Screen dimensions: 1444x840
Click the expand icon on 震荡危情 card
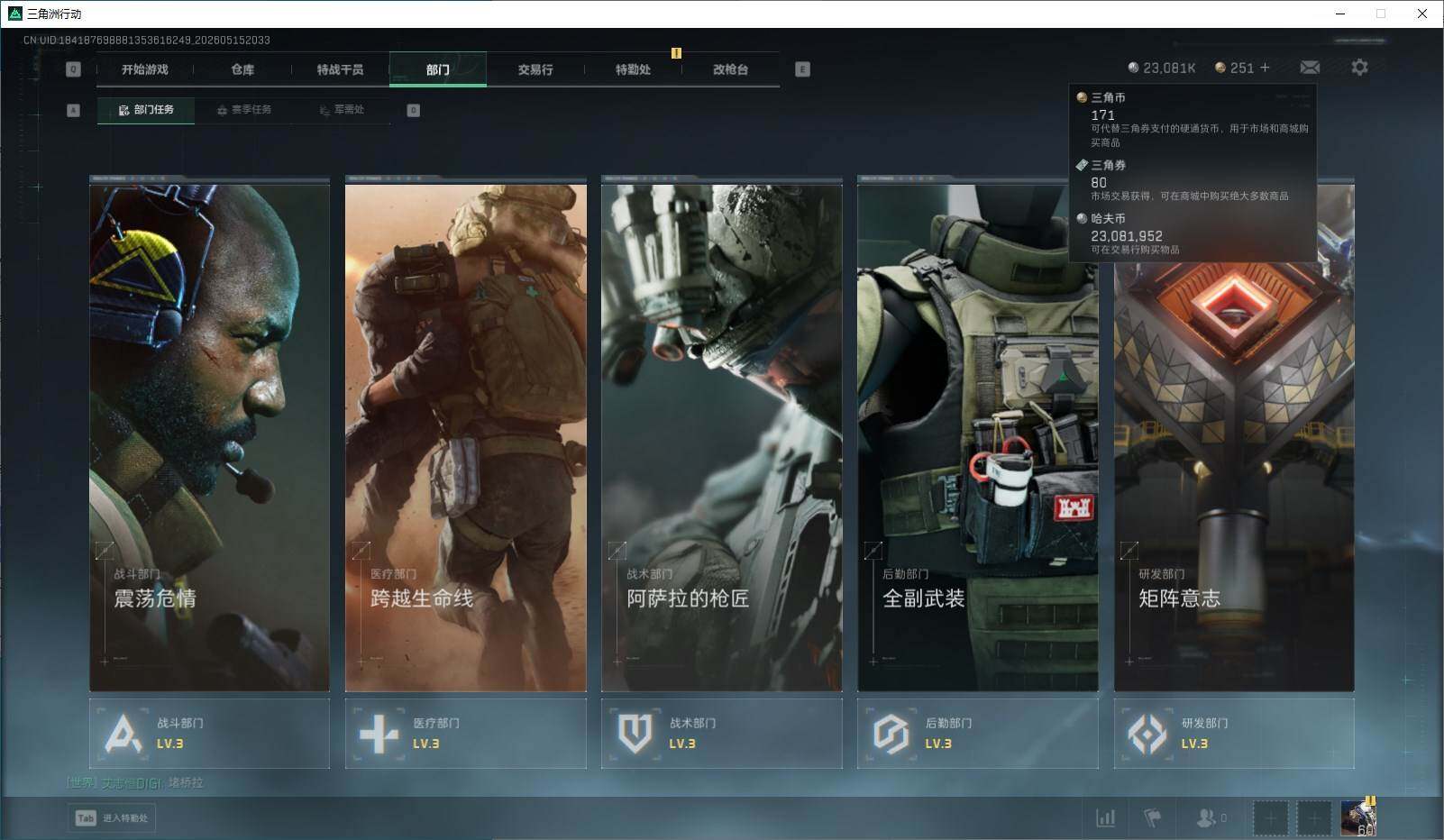pyautogui.click(x=105, y=550)
